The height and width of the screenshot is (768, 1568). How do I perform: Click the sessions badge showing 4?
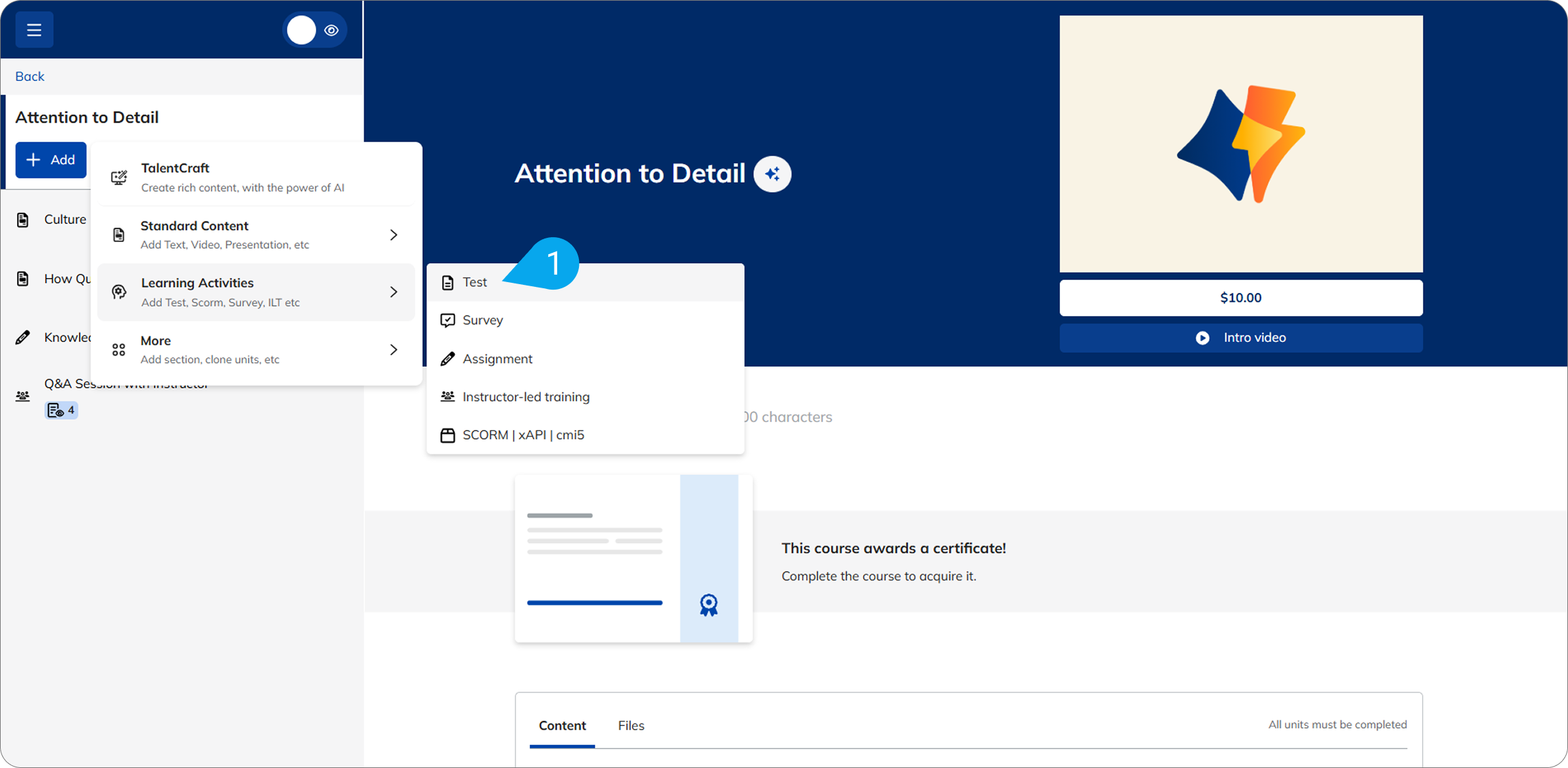coord(61,410)
